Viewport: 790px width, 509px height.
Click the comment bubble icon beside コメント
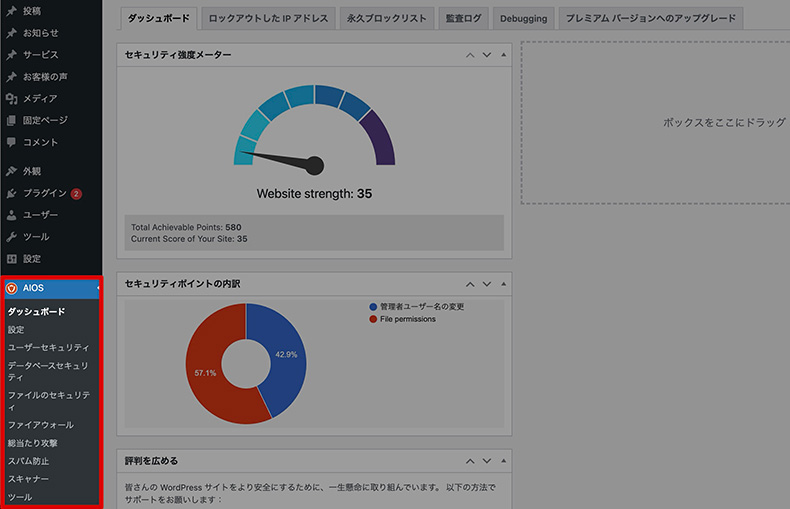tap(11, 142)
